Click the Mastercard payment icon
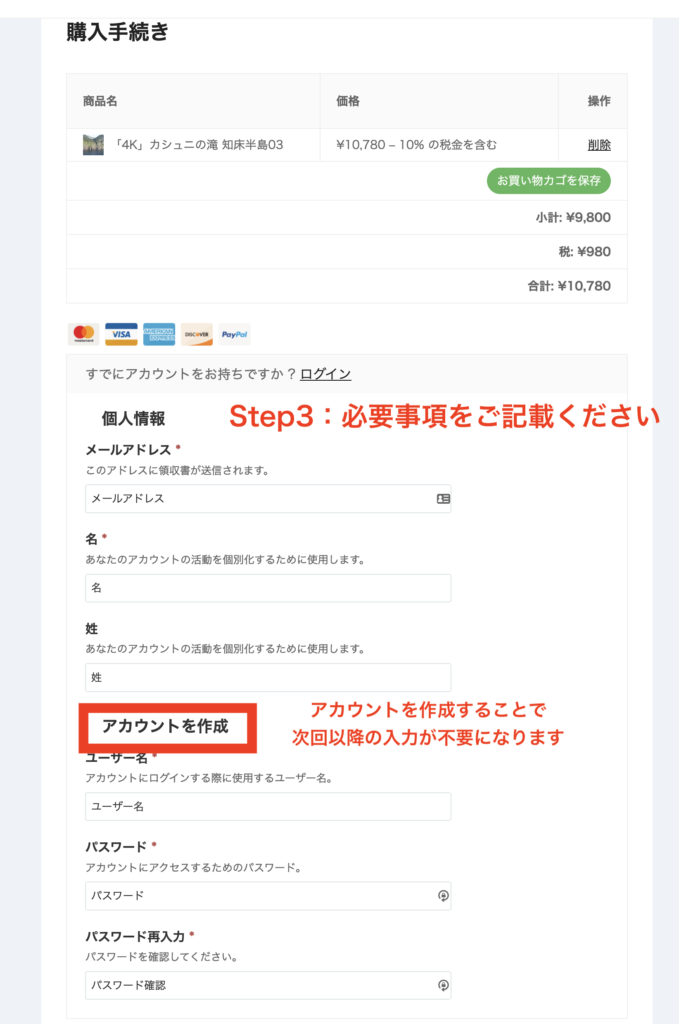The height and width of the screenshot is (1024, 679). (x=84, y=334)
